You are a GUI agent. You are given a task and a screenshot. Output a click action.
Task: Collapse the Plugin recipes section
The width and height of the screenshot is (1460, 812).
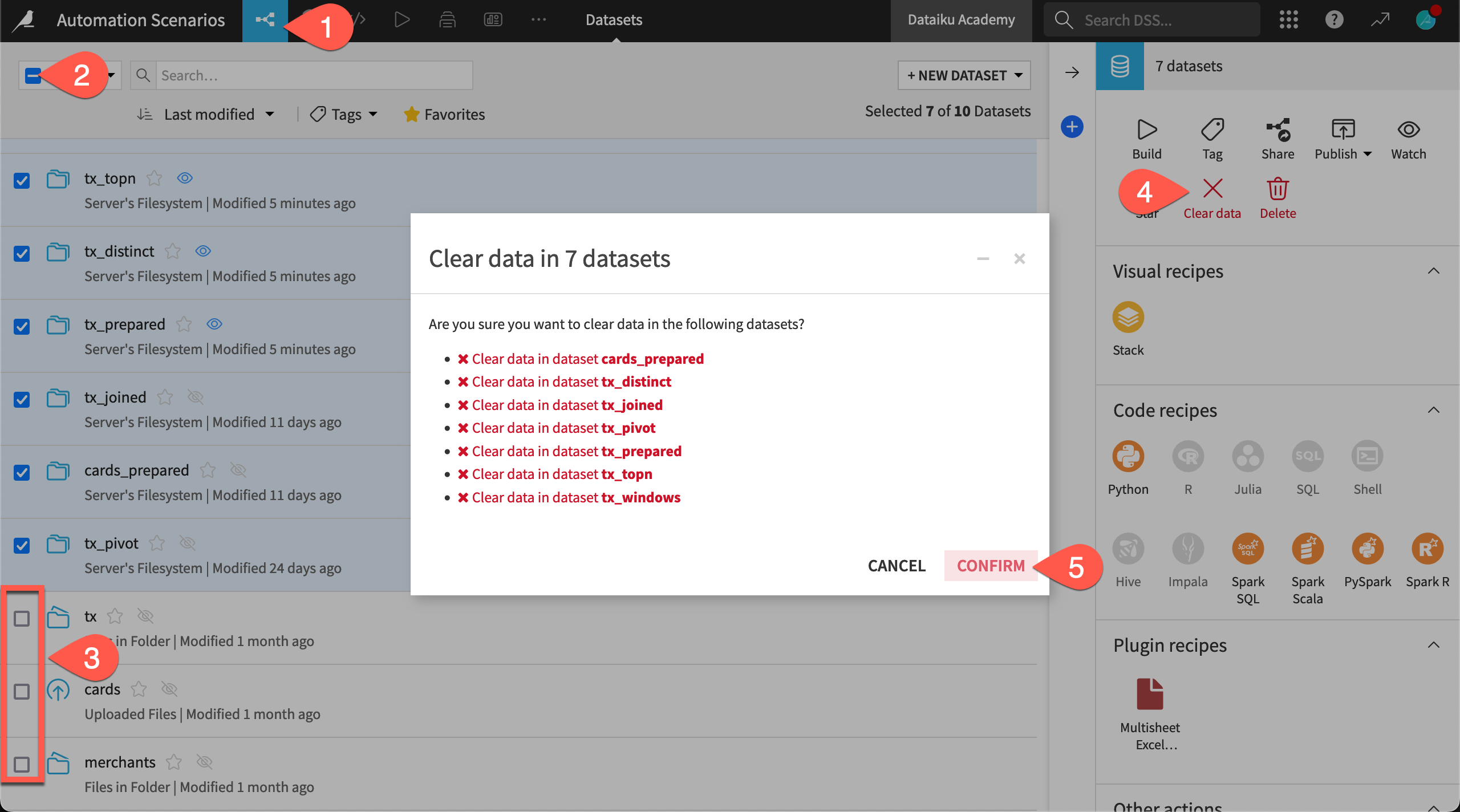1433,645
